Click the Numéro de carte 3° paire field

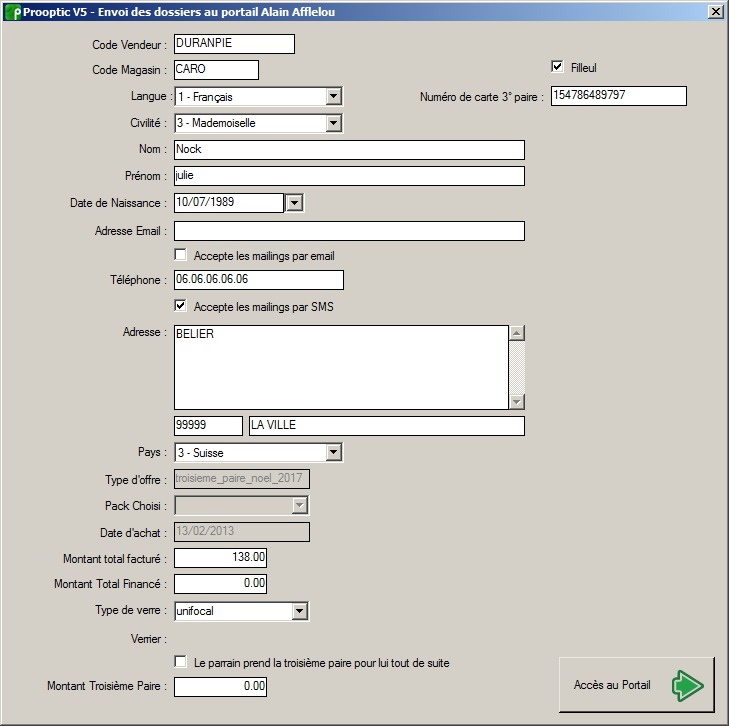pos(619,96)
